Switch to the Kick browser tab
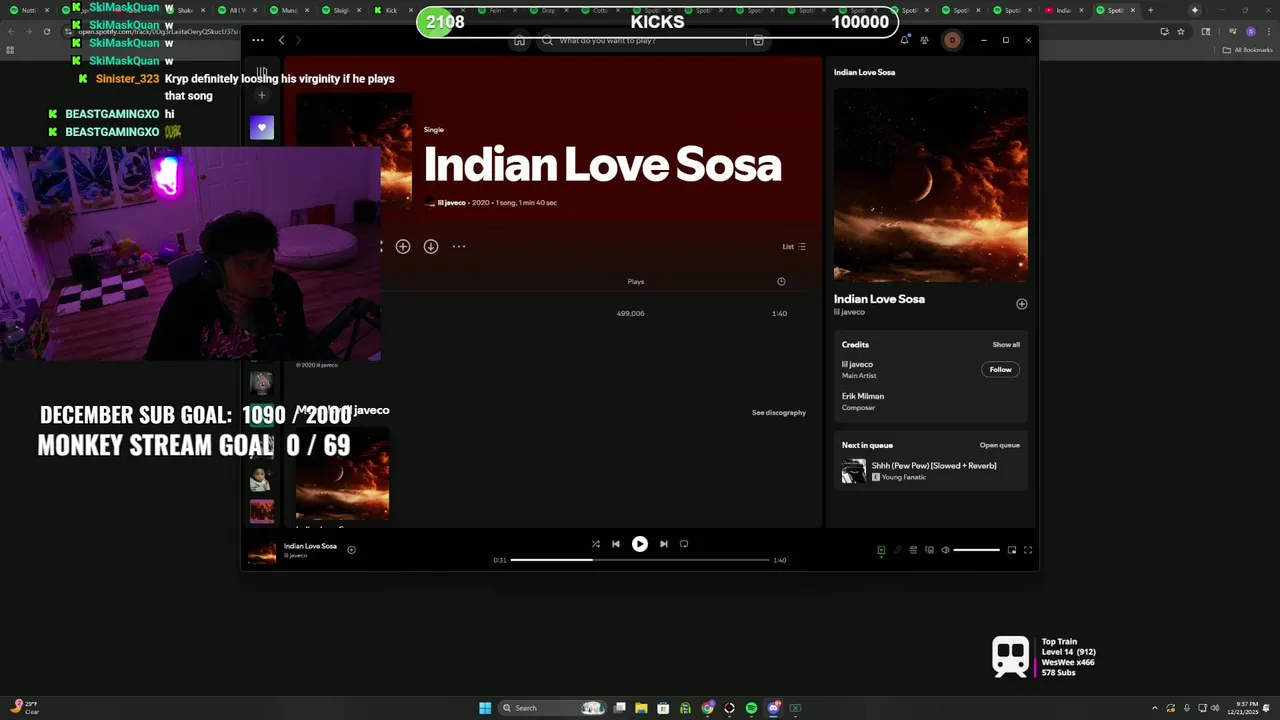This screenshot has height=720, width=1280. point(391,10)
